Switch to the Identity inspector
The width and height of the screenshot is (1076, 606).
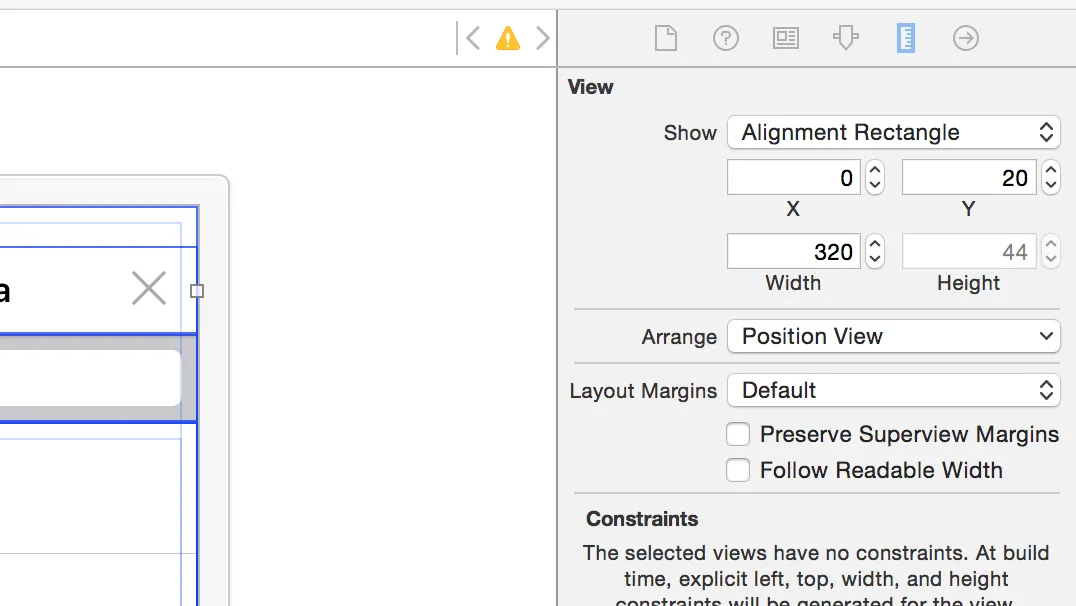[x=786, y=39]
